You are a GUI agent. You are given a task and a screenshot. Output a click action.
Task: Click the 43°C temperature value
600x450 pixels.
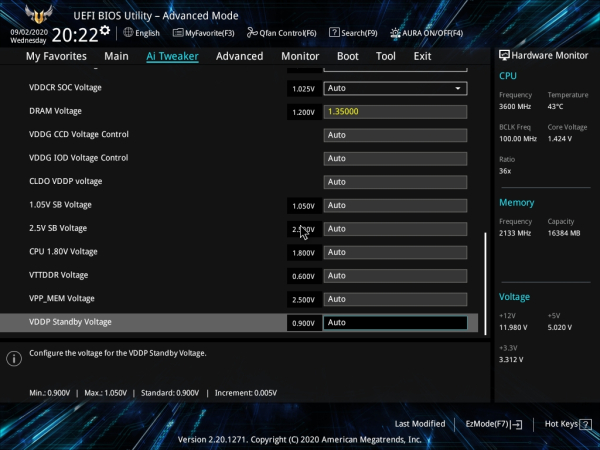(555, 107)
